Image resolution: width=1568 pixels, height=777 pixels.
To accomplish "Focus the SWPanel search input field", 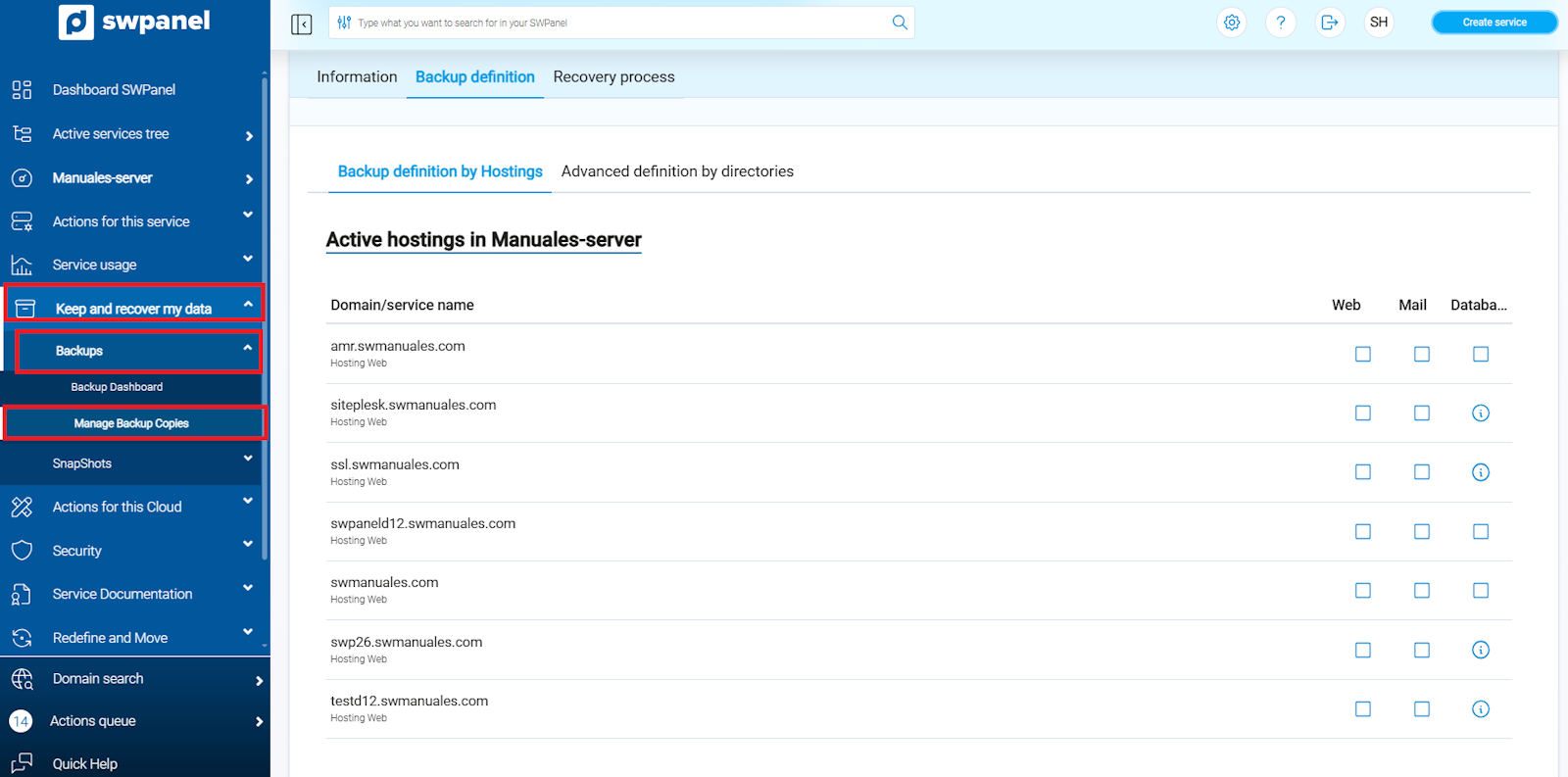I will tap(617, 23).
